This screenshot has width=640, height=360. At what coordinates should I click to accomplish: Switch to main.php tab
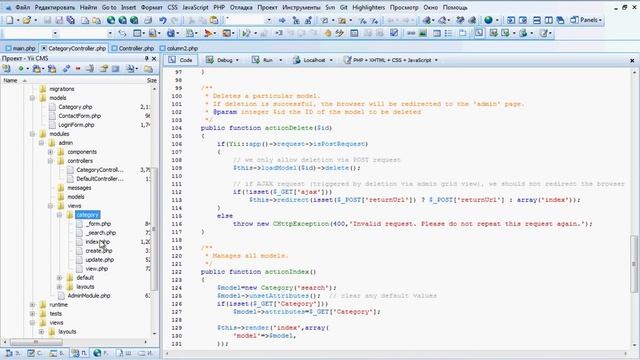(x=20, y=48)
